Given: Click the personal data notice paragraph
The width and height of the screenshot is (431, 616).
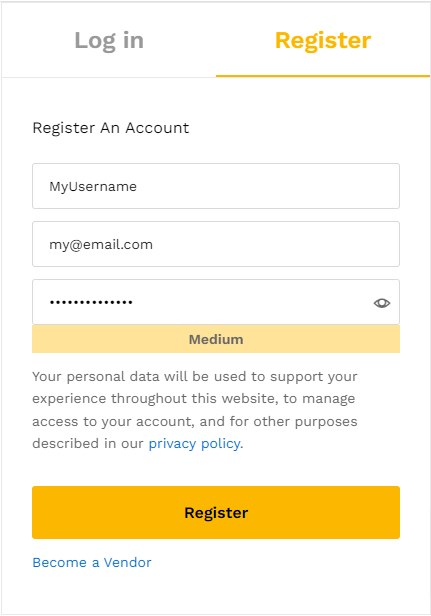Looking at the screenshot, I should (x=195, y=410).
